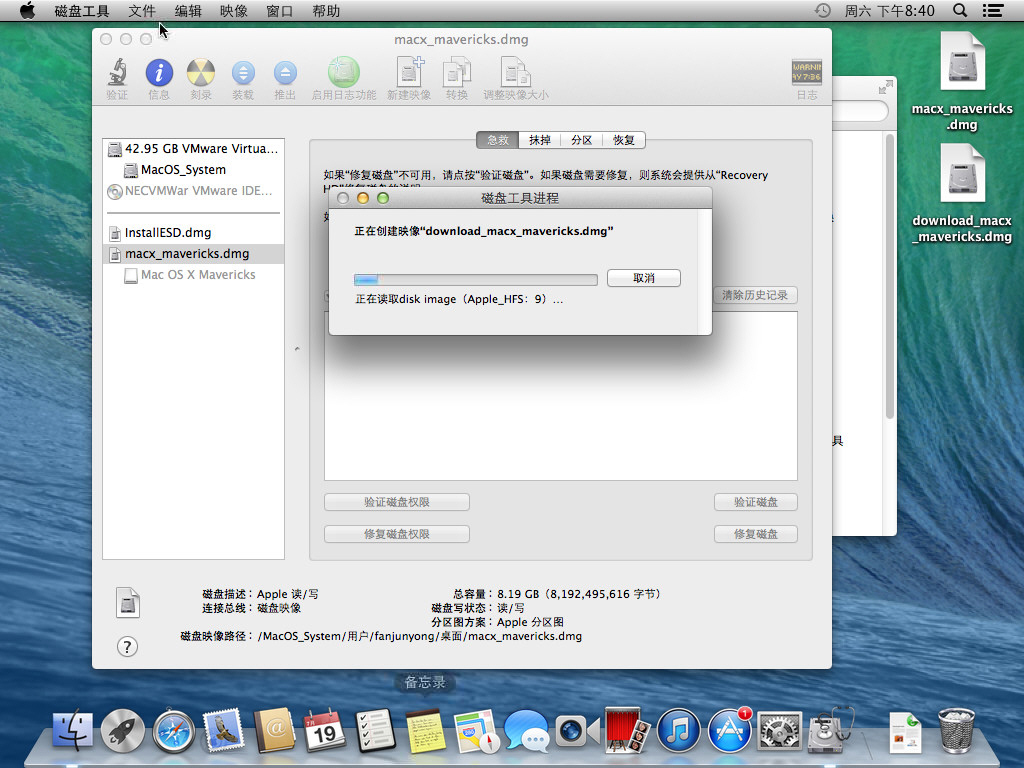Select download_macx_mavericks.dmg desktop file

click(962, 194)
